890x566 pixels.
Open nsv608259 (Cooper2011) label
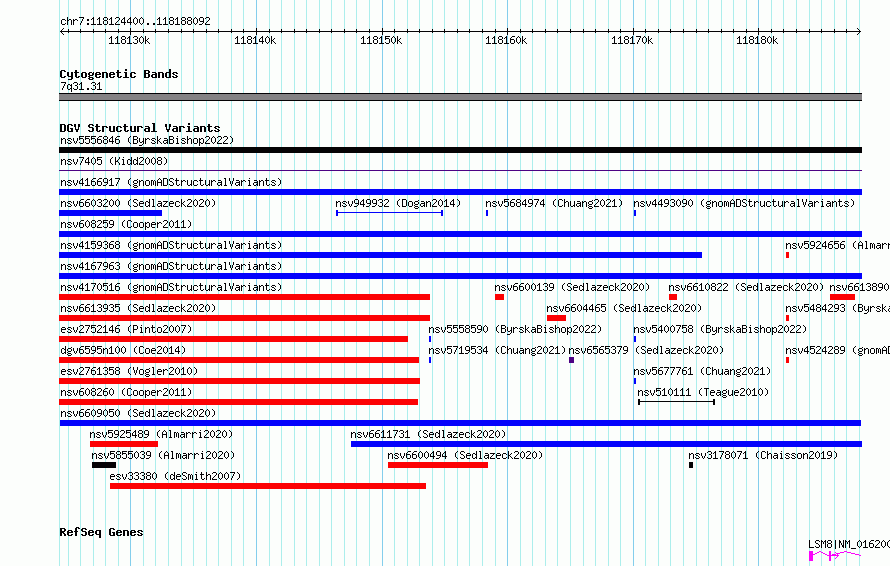pyautogui.click(x=126, y=224)
